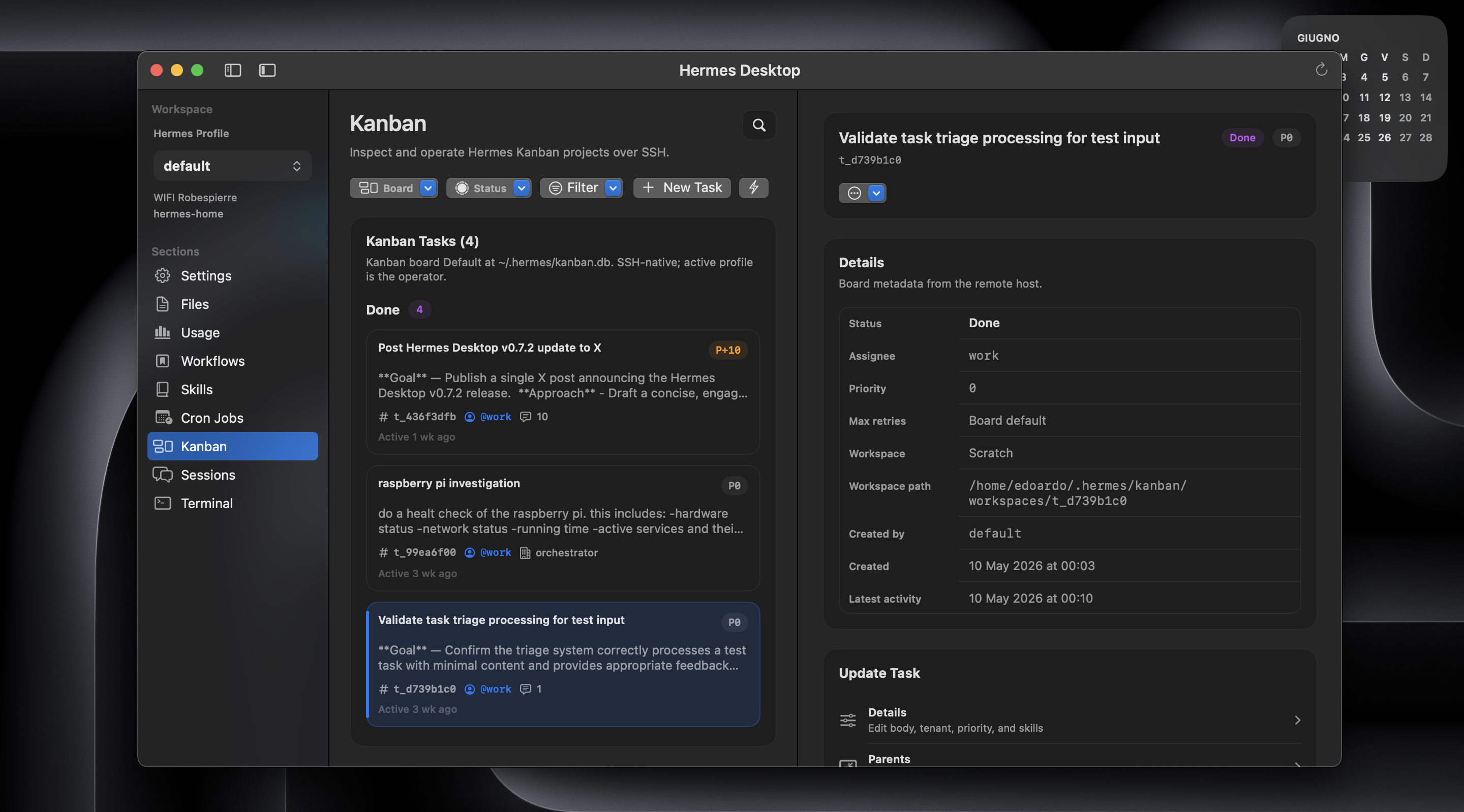Click the P0 pill in task header
1464x812 pixels.
pos(1286,138)
